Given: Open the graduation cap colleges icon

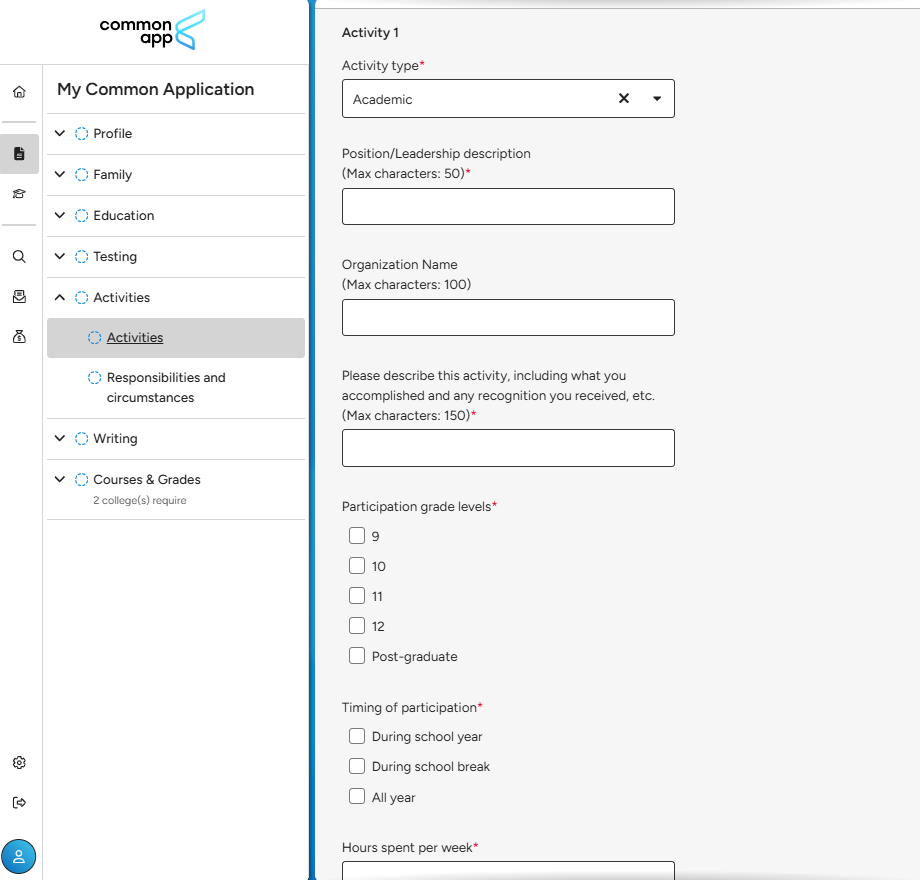Looking at the screenshot, I should (x=19, y=194).
